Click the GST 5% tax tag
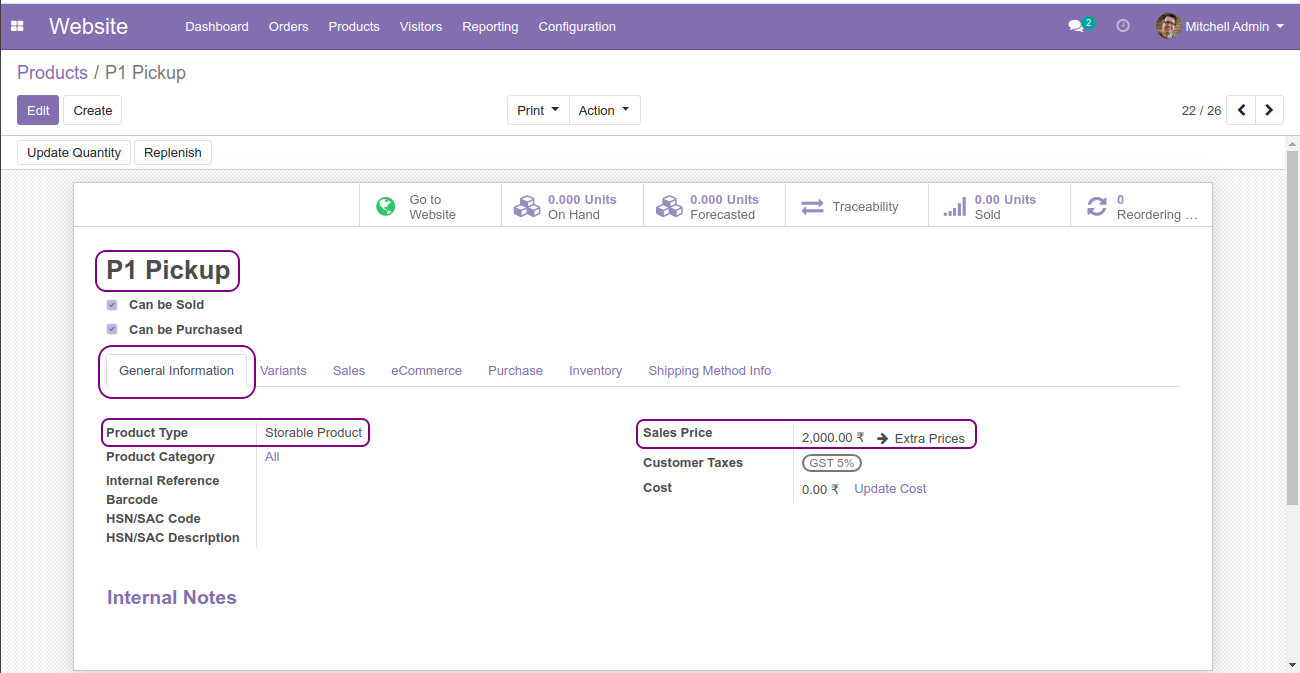This screenshot has height=673, width=1300. 832,463
